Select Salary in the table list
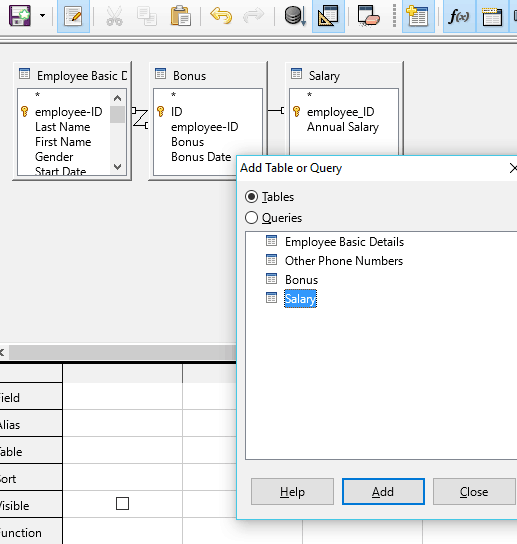This screenshot has height=544, width=517. 300,299
